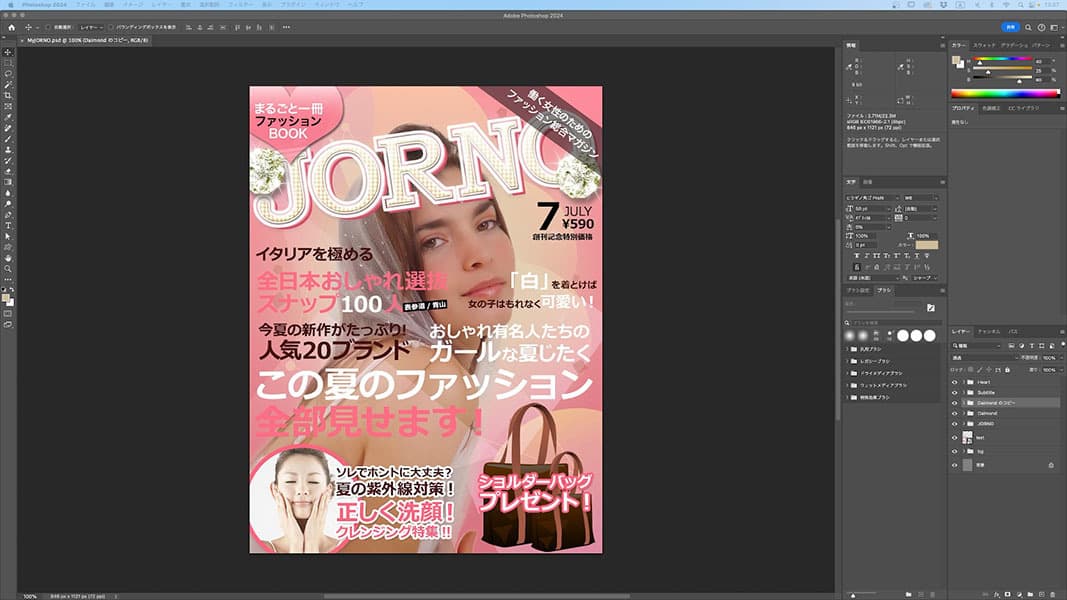Toggle visibility of the JORNO layer group

point(954,424)
